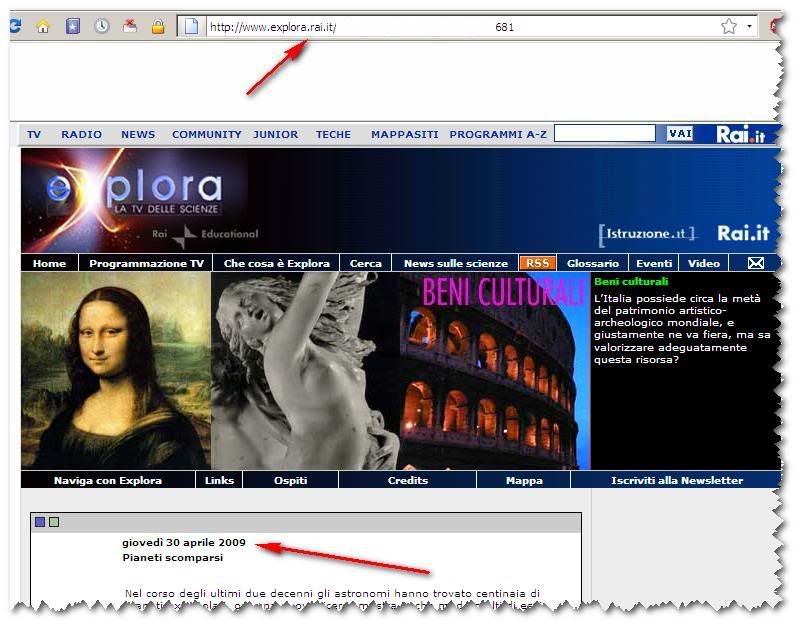Screen dimensions: 801x628
Task: Click the padlock security icon
Action: click(x=158, y=27)
